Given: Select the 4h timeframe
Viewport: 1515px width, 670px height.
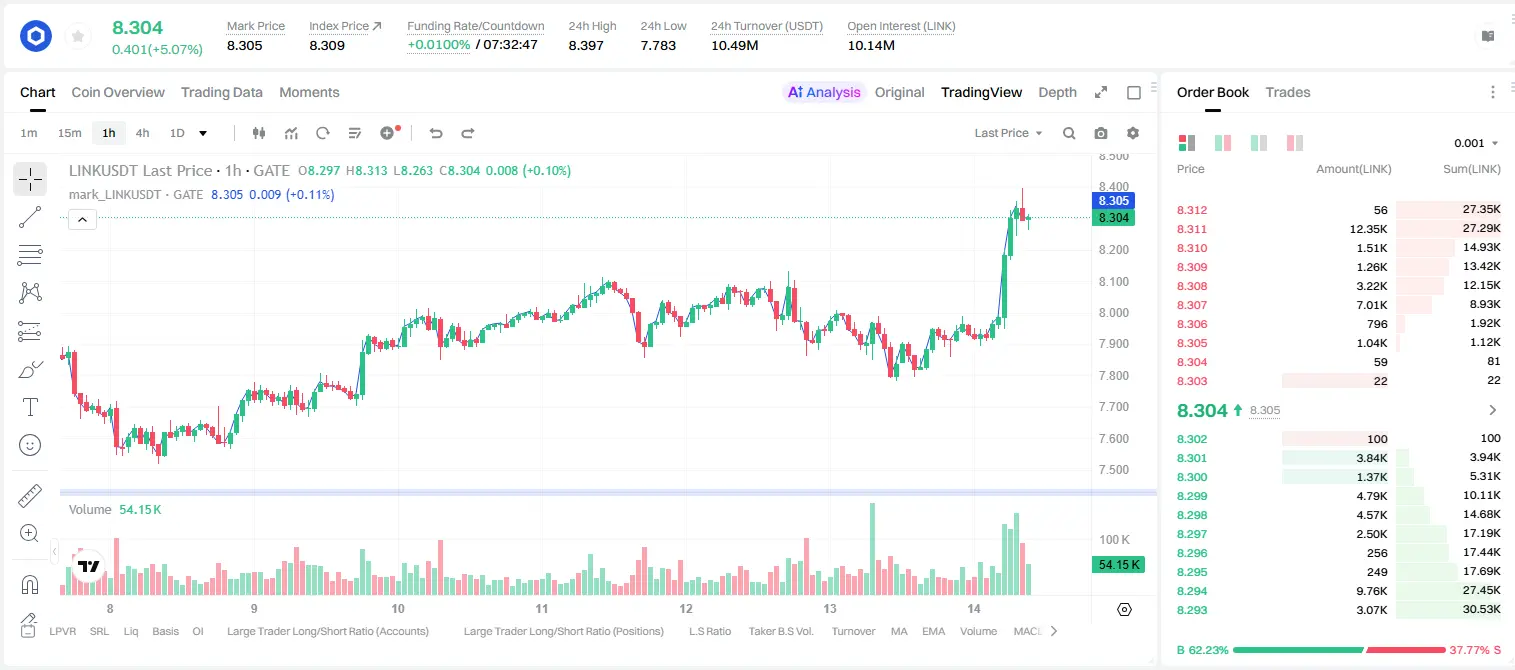Looking at the screenshot, I should (x=142, y=133).
